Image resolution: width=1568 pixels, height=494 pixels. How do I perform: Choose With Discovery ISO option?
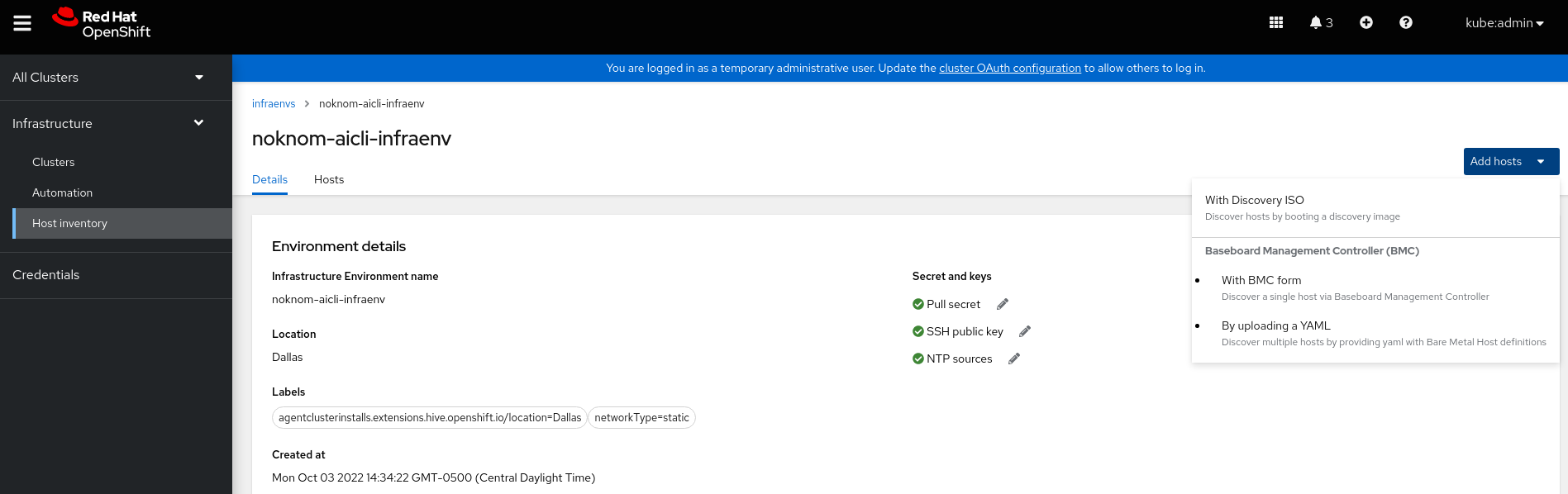coord(1254,201)
